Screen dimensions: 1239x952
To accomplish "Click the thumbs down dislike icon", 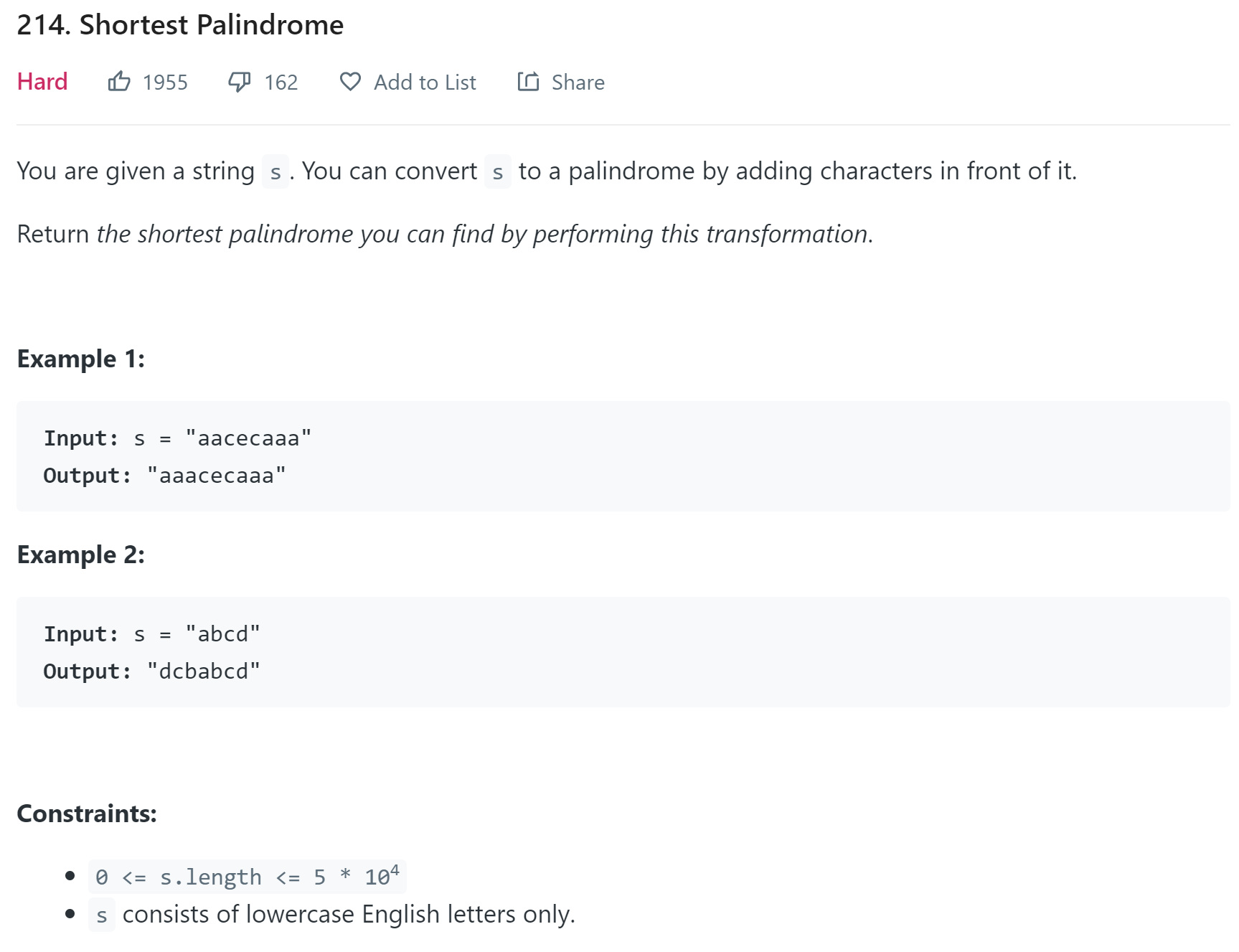I will (x=239, y=82).
